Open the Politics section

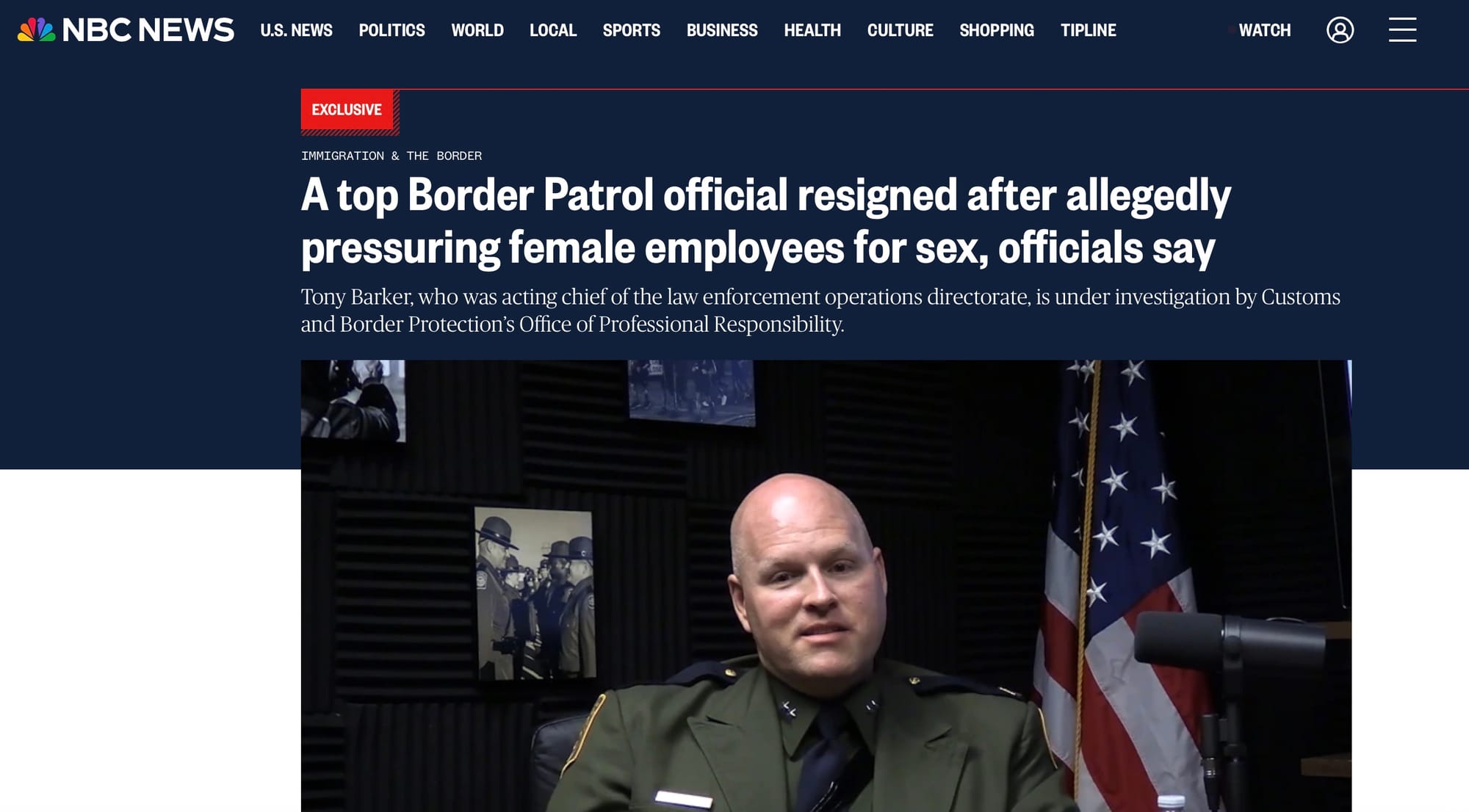click(x=391, y=30)
